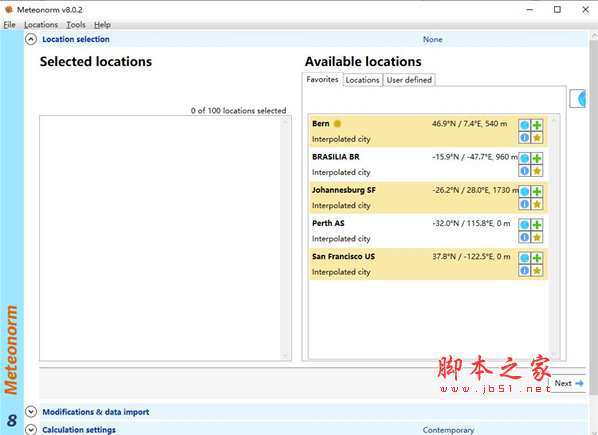Show BRASILIA BR on the globe map
598x435 pixels.
tap(524, 158)
